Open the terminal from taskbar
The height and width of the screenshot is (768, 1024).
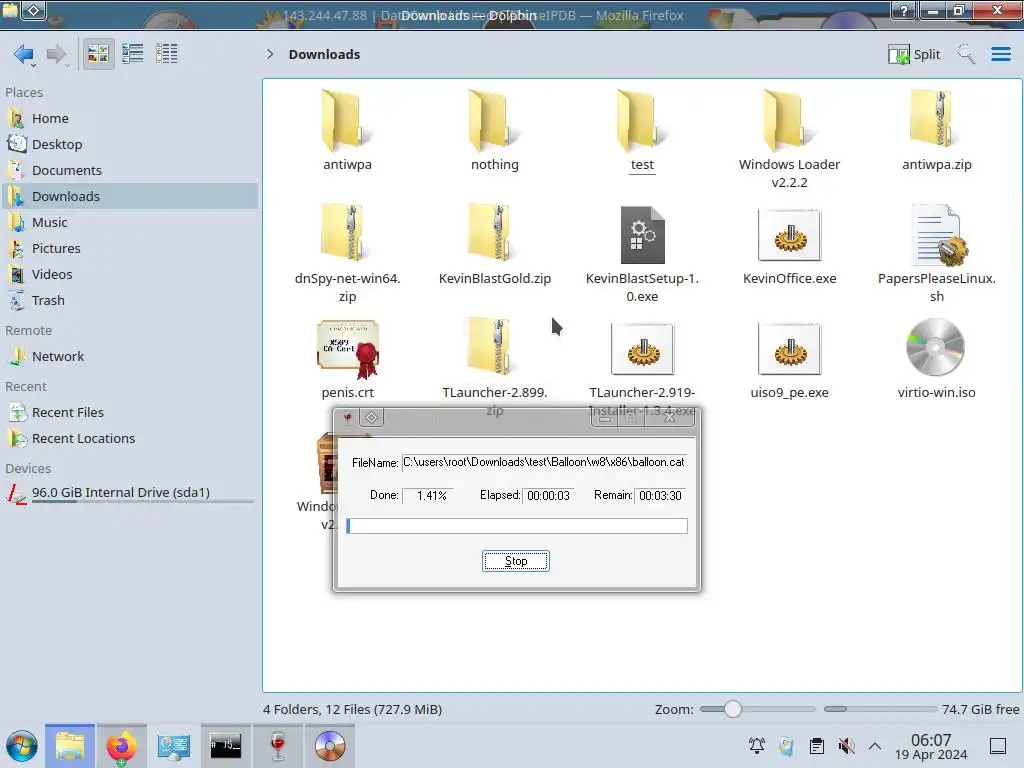(x=225, y=746)
